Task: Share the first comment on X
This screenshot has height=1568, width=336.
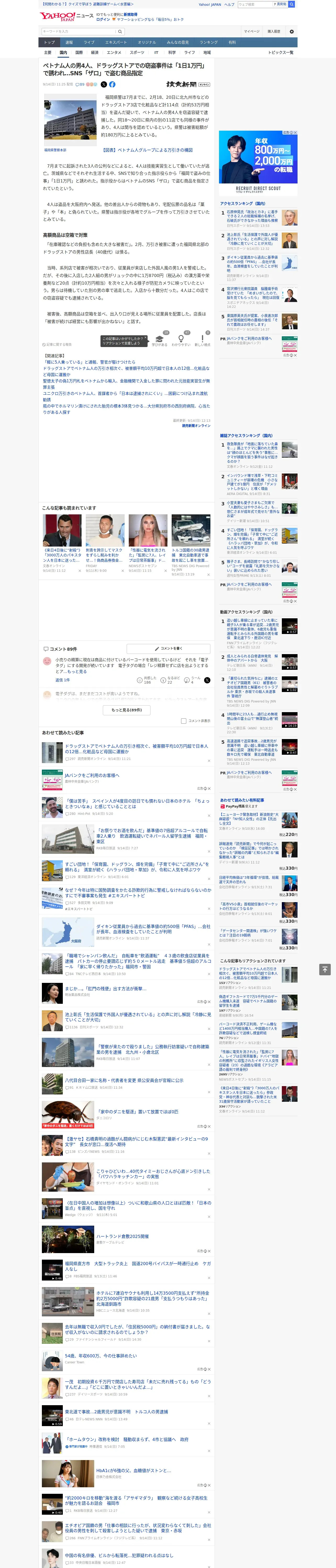Action: 207,680
